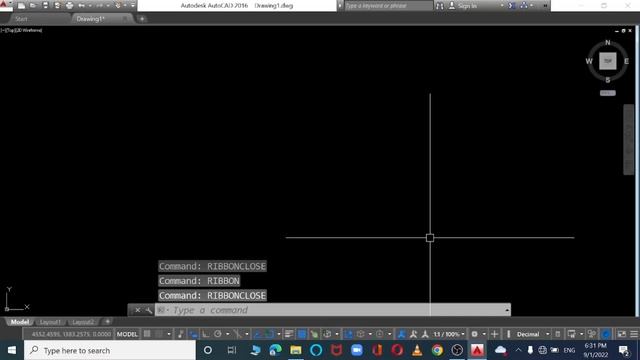Image resolution: width=640 pixels, height=360 pixels.
Task: Open the AutoCAD application menu logo
Action: (x=4, y=5)
